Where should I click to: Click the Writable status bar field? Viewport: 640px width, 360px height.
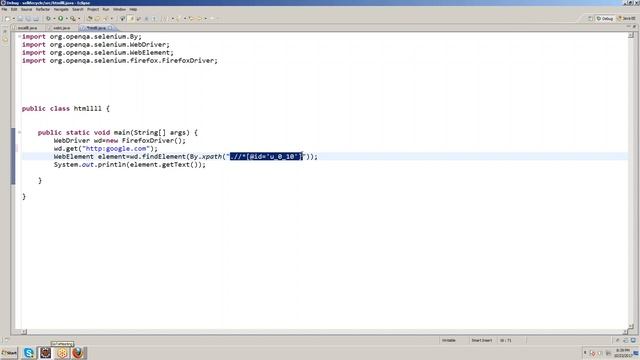pos(449,340)
